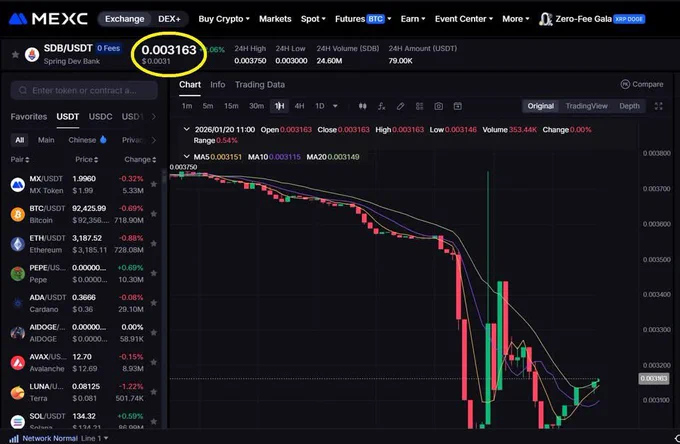Click the Spring Dev Bank token icon
680x444 pixels.
(32, 55)
